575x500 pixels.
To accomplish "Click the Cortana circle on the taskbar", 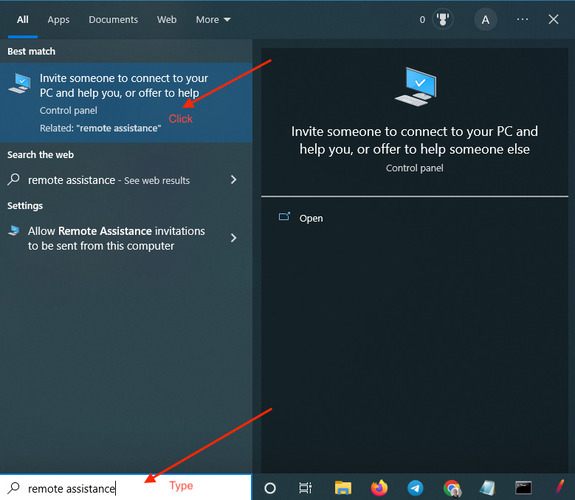I will tap(270, 488).
